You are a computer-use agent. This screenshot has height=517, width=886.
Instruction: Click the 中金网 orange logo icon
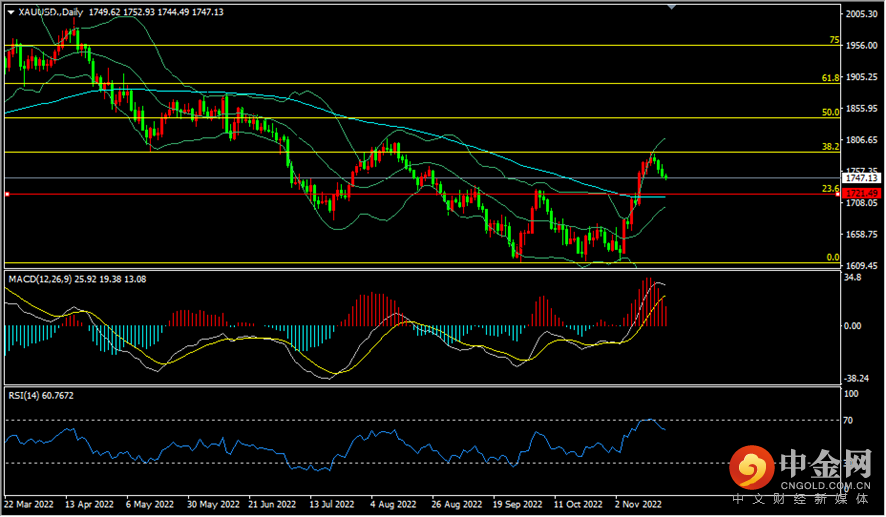click(751, 467)
